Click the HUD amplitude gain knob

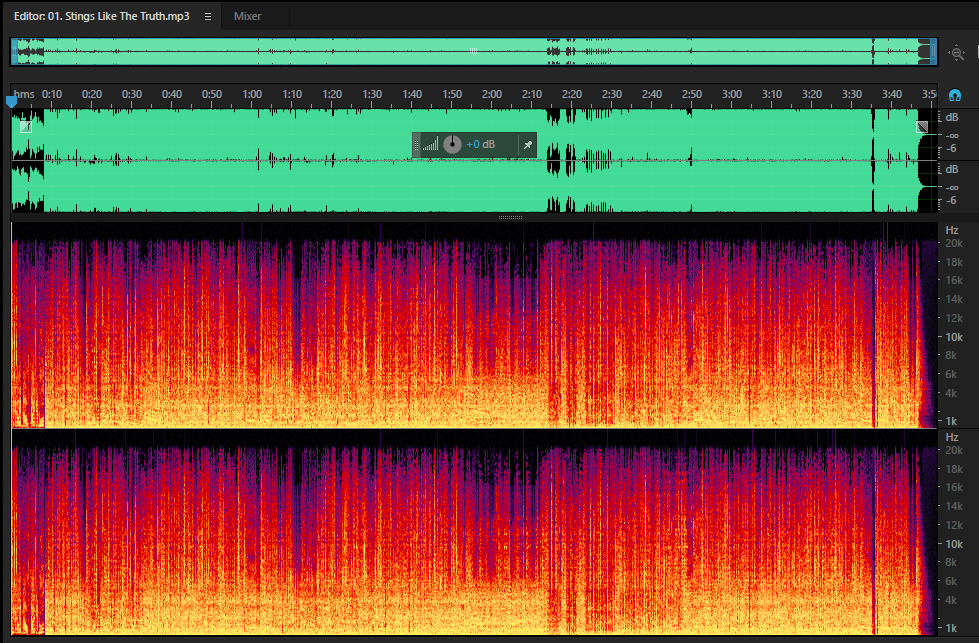point(452,144)
